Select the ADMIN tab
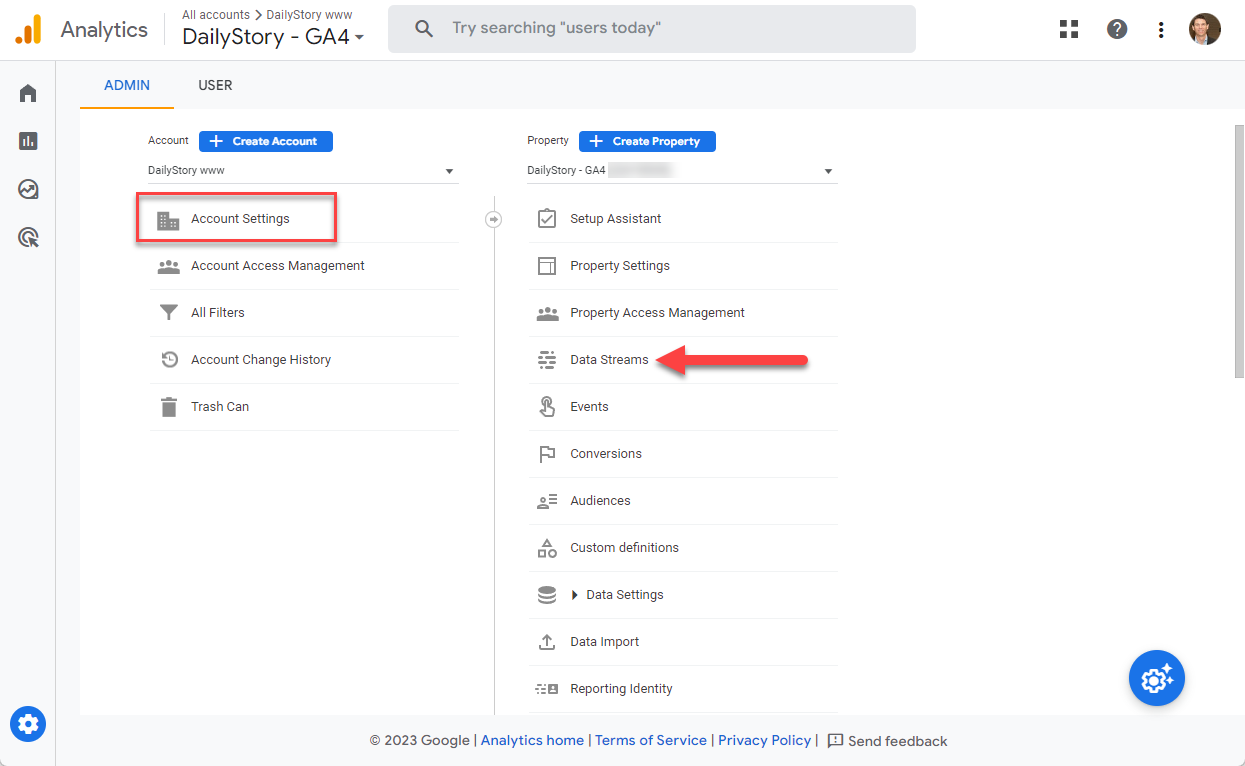 126,85
